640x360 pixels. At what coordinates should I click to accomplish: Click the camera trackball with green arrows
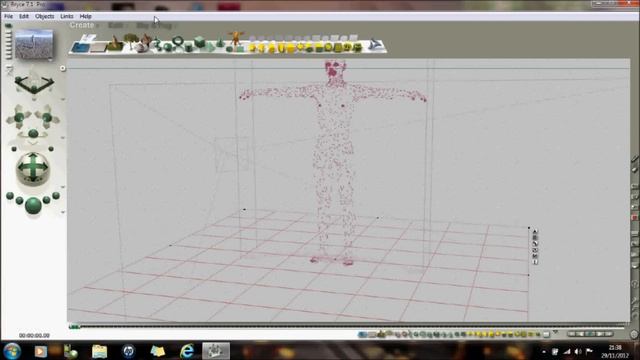coord(33,168)
